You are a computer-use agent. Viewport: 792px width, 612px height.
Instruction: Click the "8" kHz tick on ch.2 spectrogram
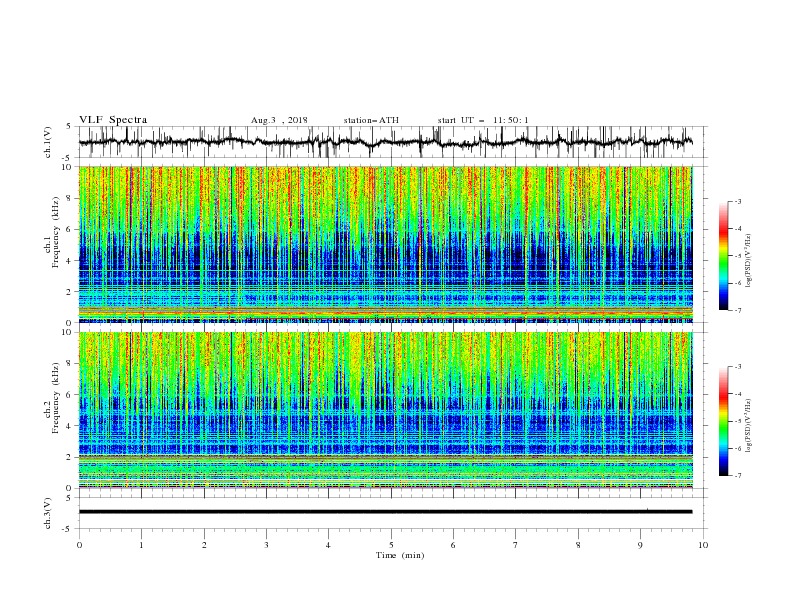click(70, 364)
